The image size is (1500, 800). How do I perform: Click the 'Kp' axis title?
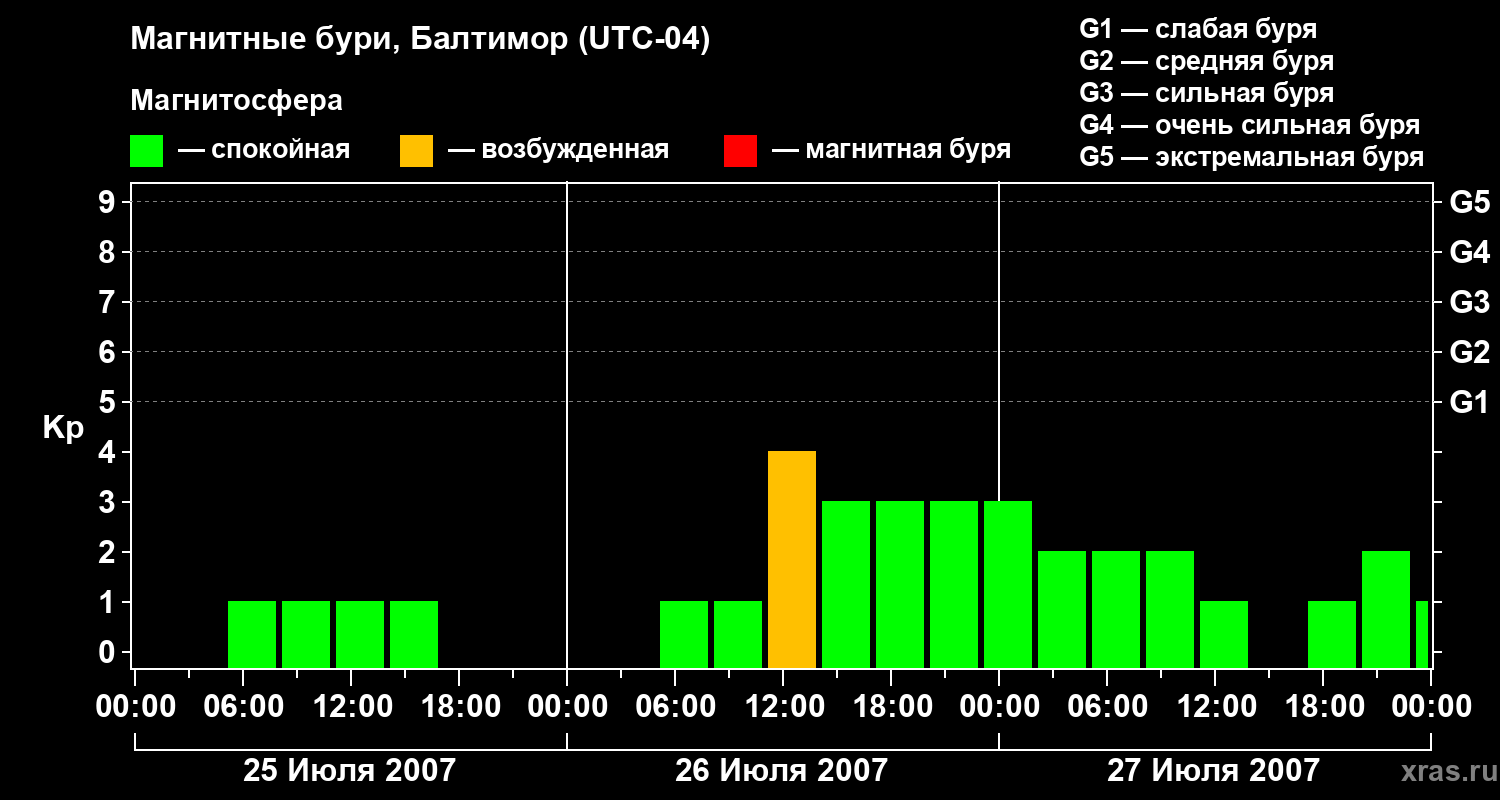[63, 428]
